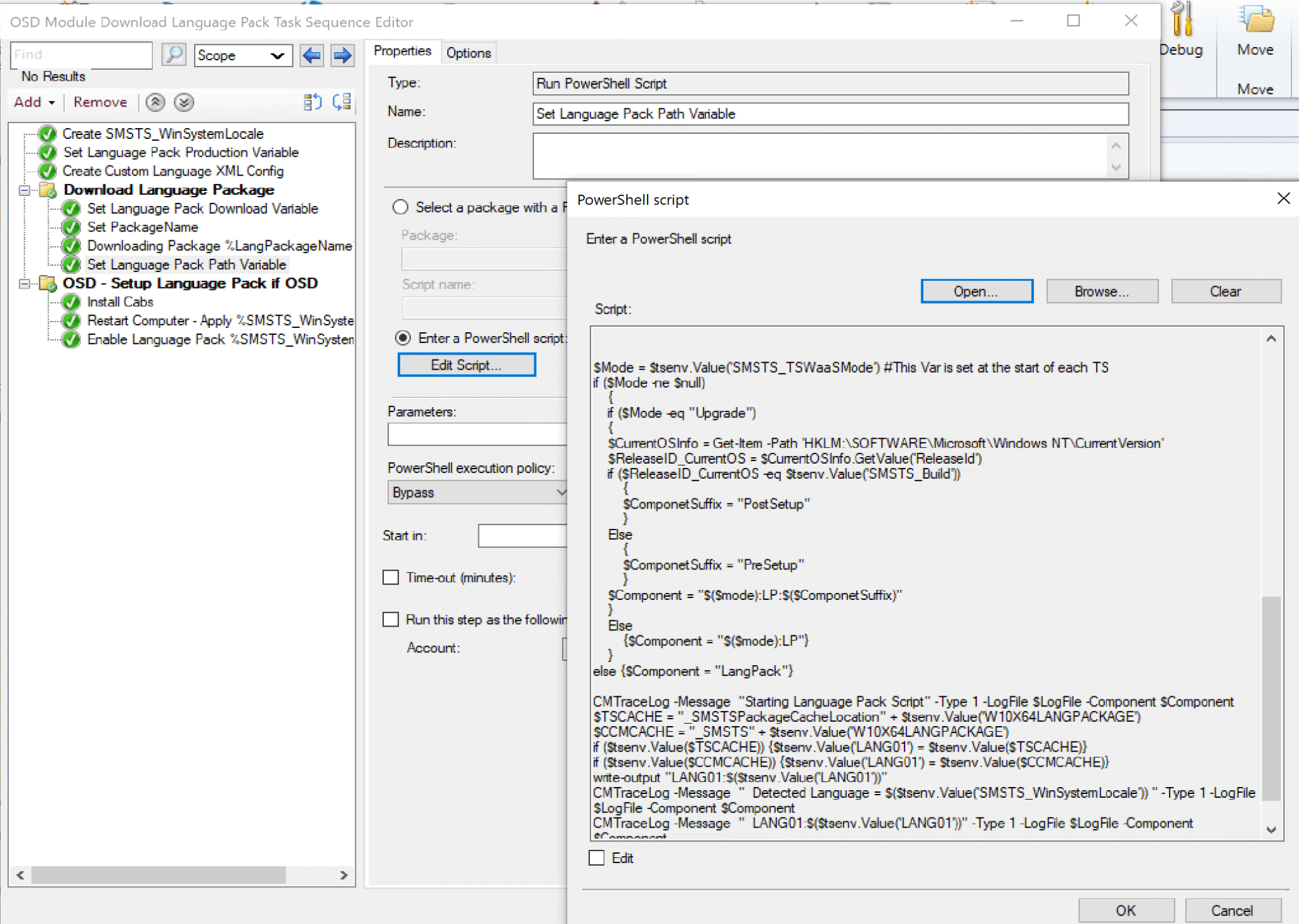Click the blue forward navigation arrow icon
The height and width of the screenshot is (924, 1299).
(341, 56)
